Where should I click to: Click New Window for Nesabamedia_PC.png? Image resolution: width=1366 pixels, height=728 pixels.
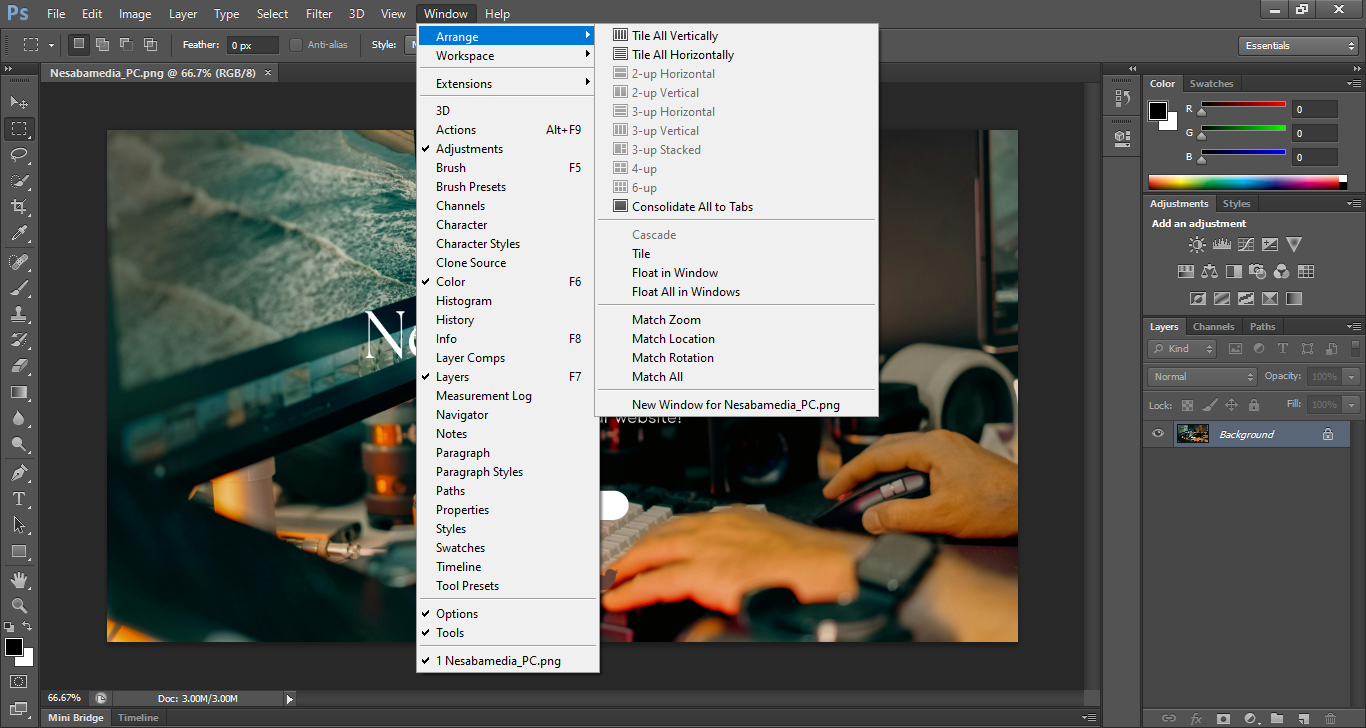[x=735, y=405]
